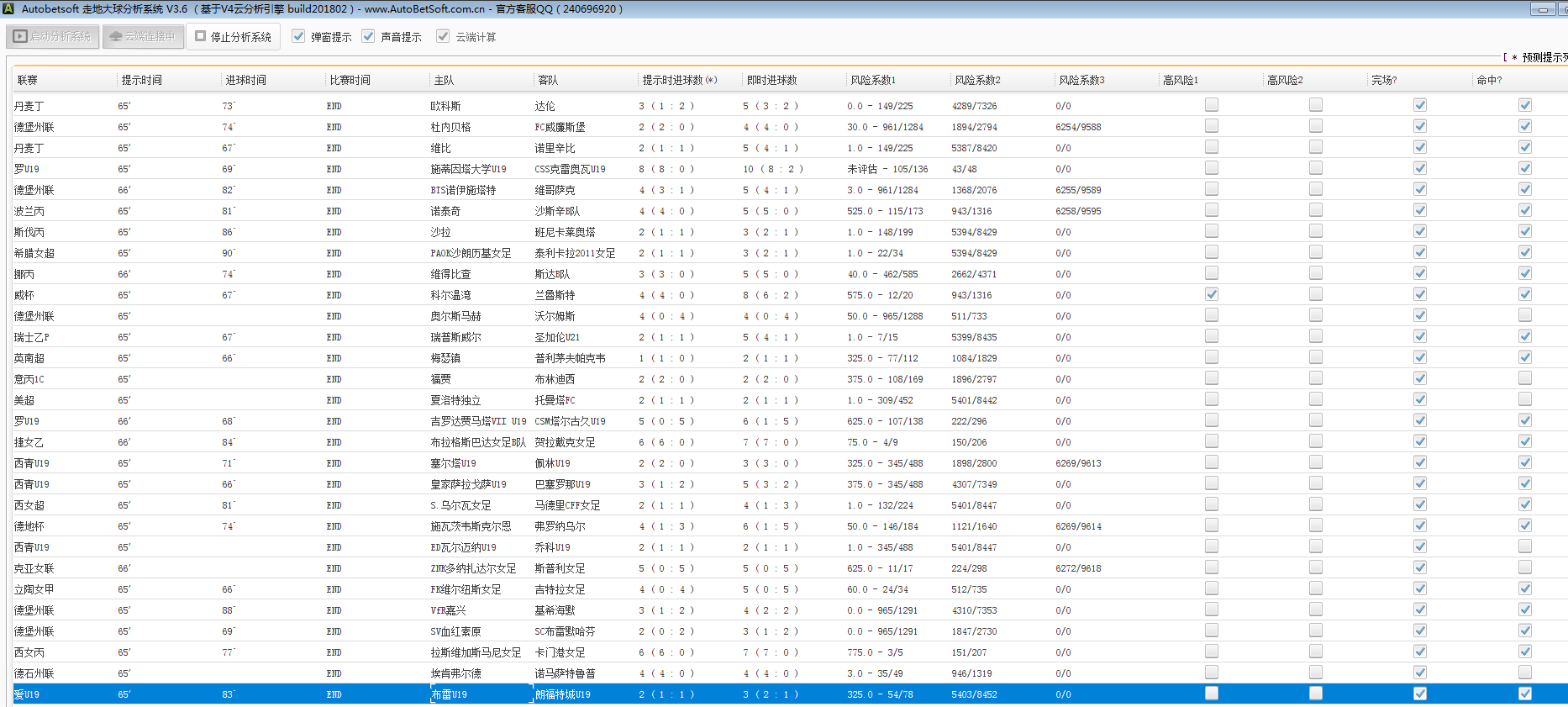
Task: Click the Autobetsoft logo in the title bar
Action: [x=8, y=8]
